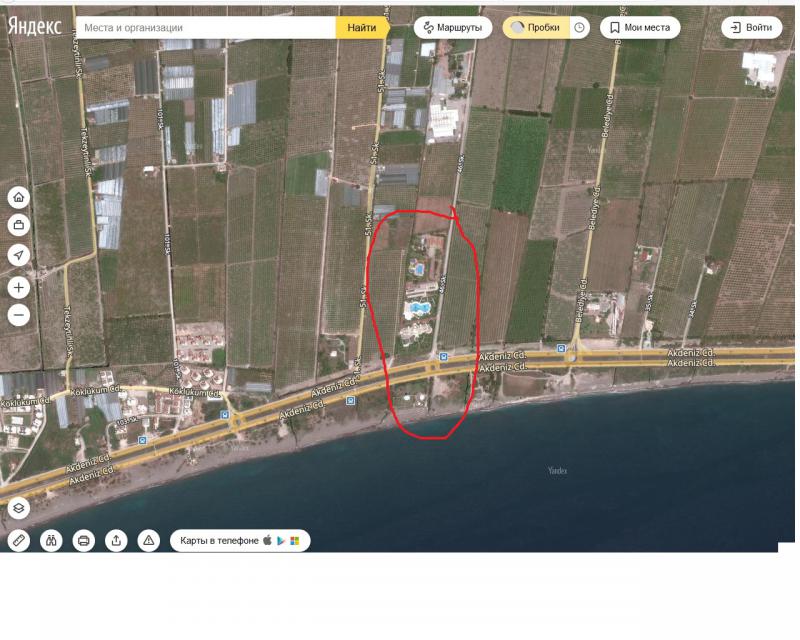This screenshot has width=800, height=640.
Task: Click the my location arrow icon
Action: 18,255
